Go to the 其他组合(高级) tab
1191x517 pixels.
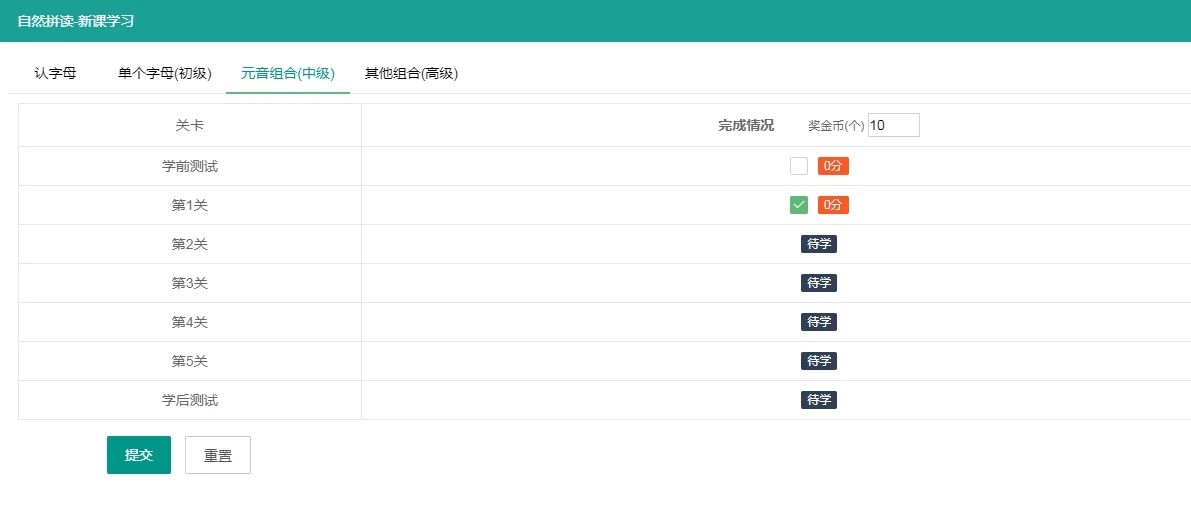[x=411, y=74]
